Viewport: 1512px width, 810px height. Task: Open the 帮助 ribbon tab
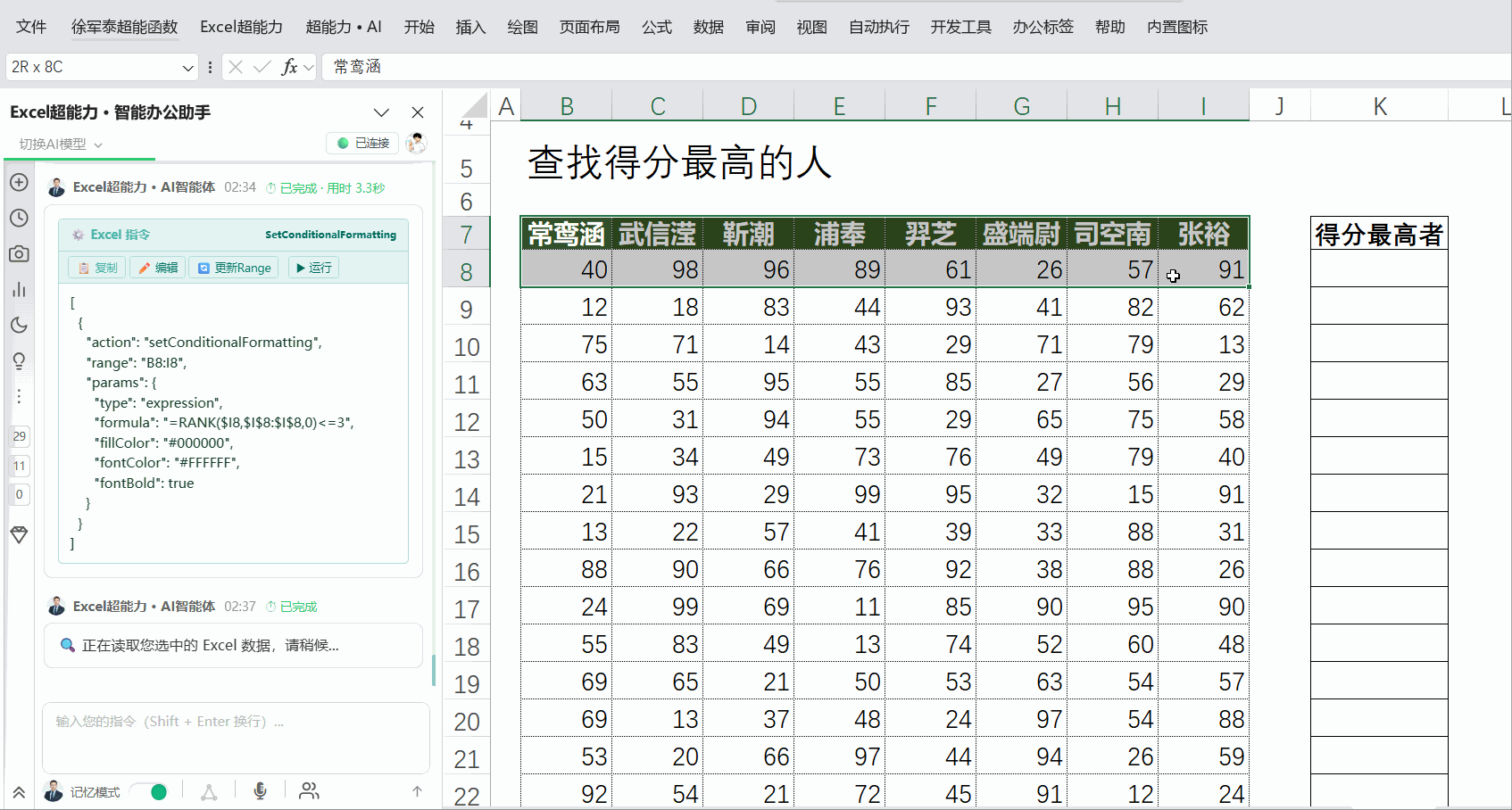coord(1109,27)
